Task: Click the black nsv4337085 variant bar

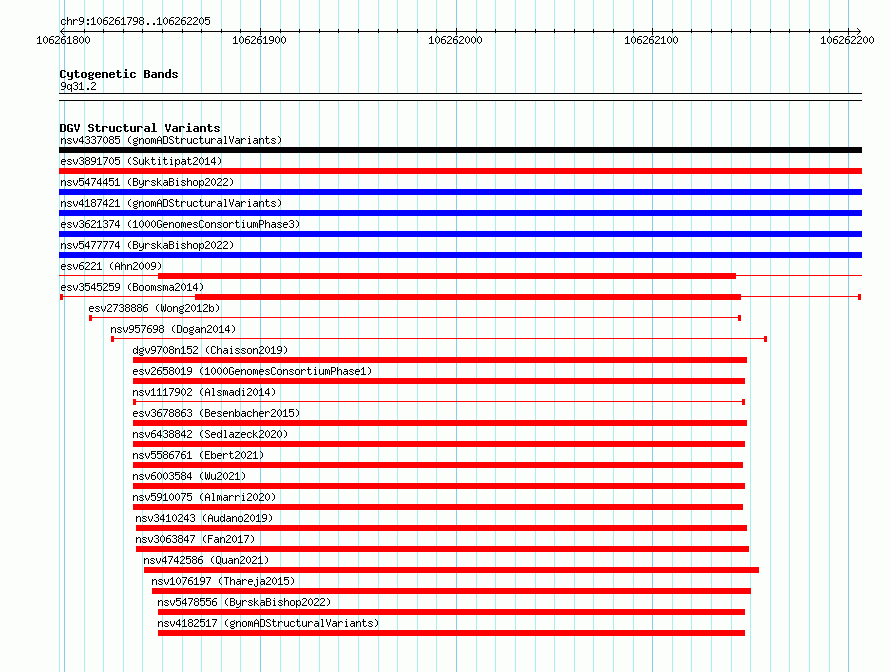Action: (460, 150)
